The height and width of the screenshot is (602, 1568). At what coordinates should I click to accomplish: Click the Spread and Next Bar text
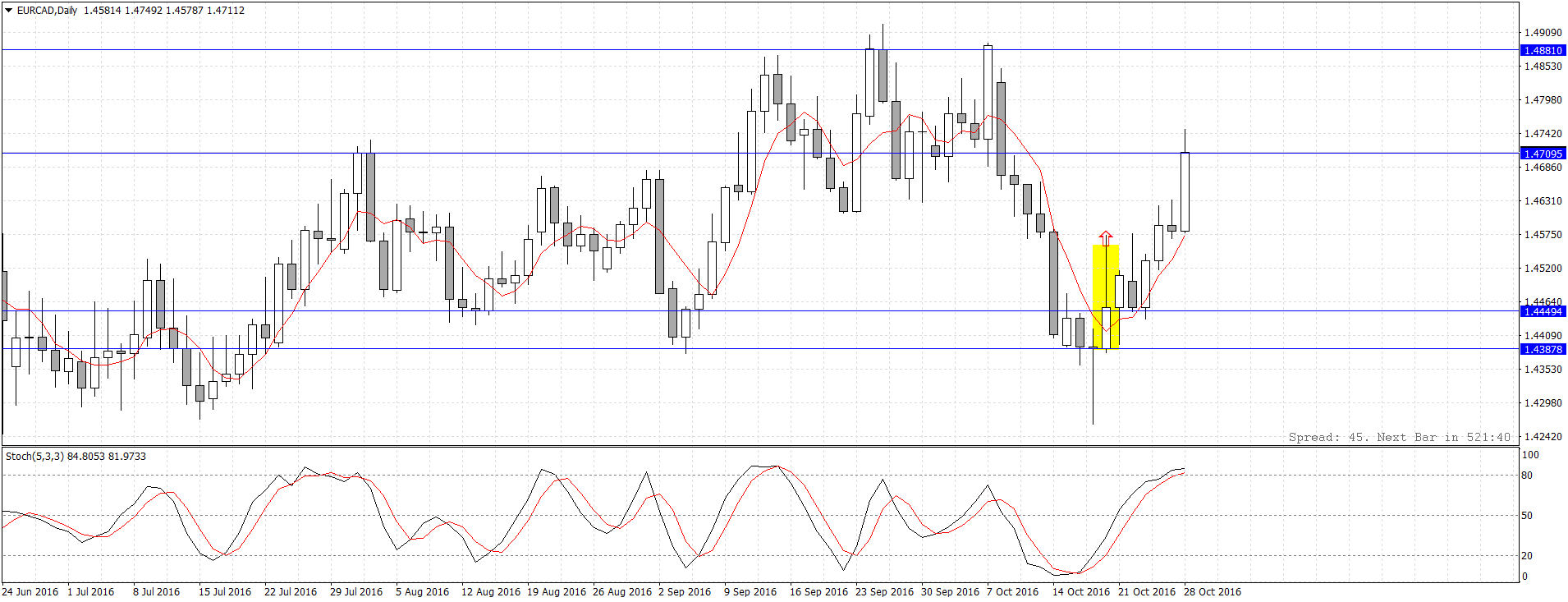click(1399, 437)
